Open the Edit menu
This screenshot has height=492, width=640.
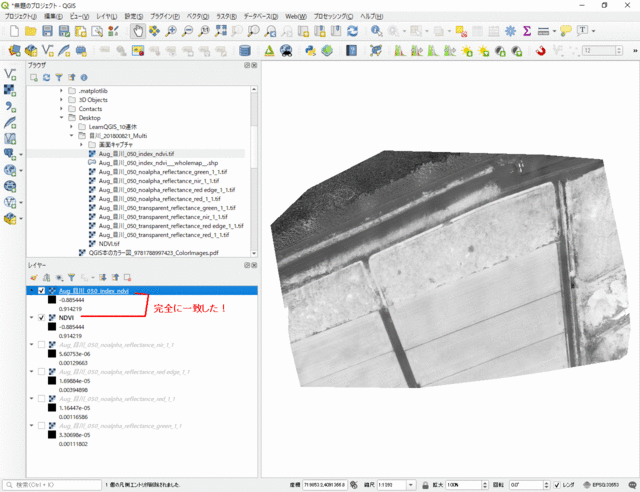pos(53,16)
